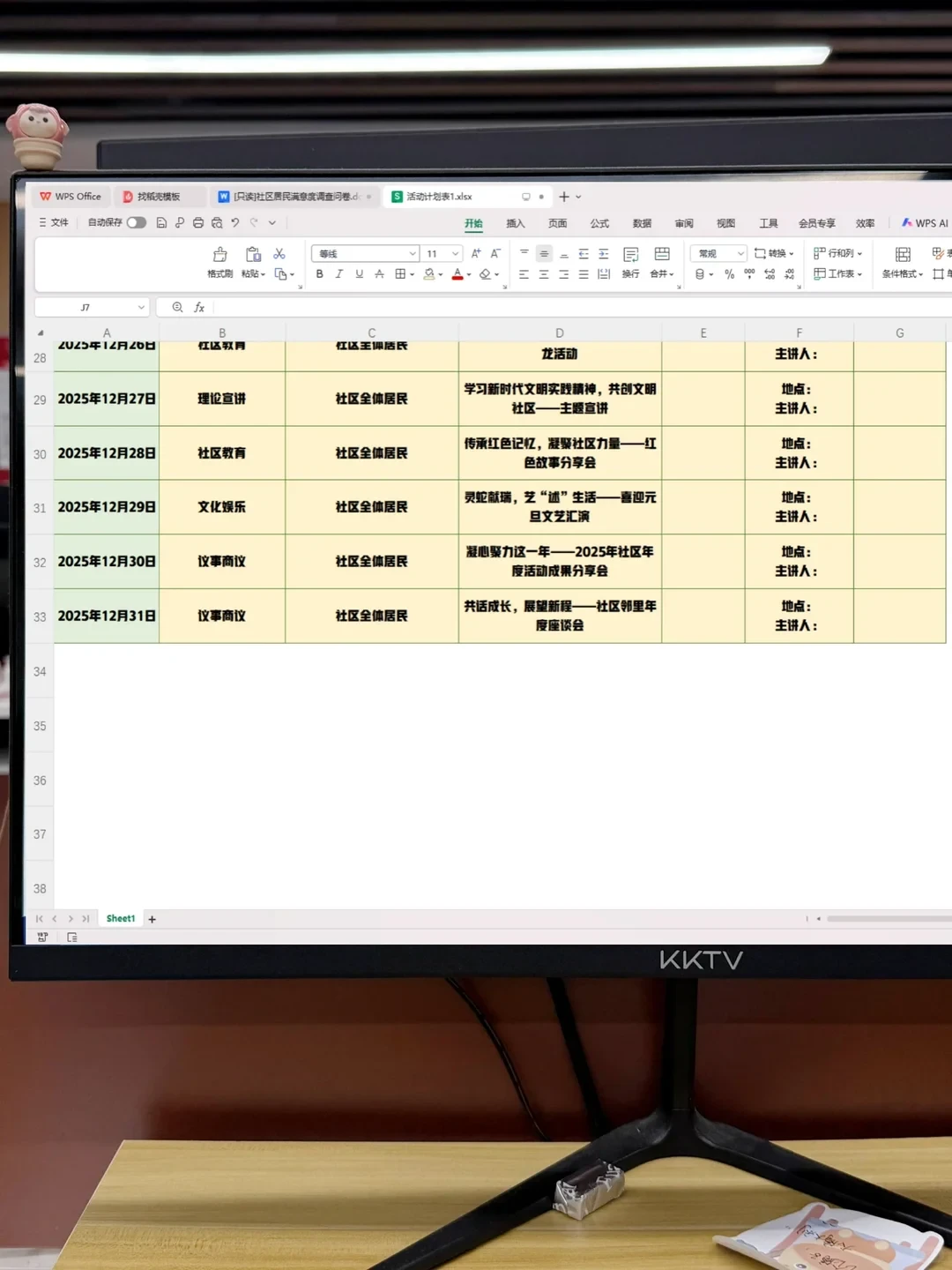952x1270 pixels.
Task: Click the Align Left icon in bottom alignment row
Action: click(524, 274)
